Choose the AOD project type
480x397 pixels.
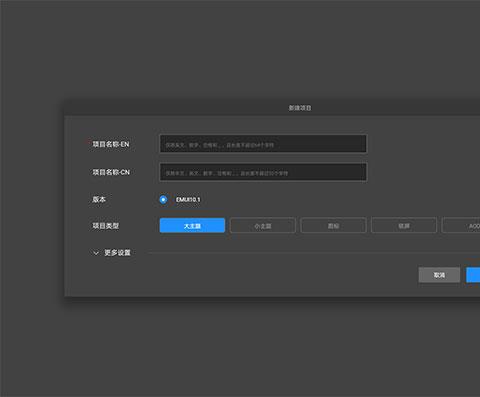coord(461,226)
